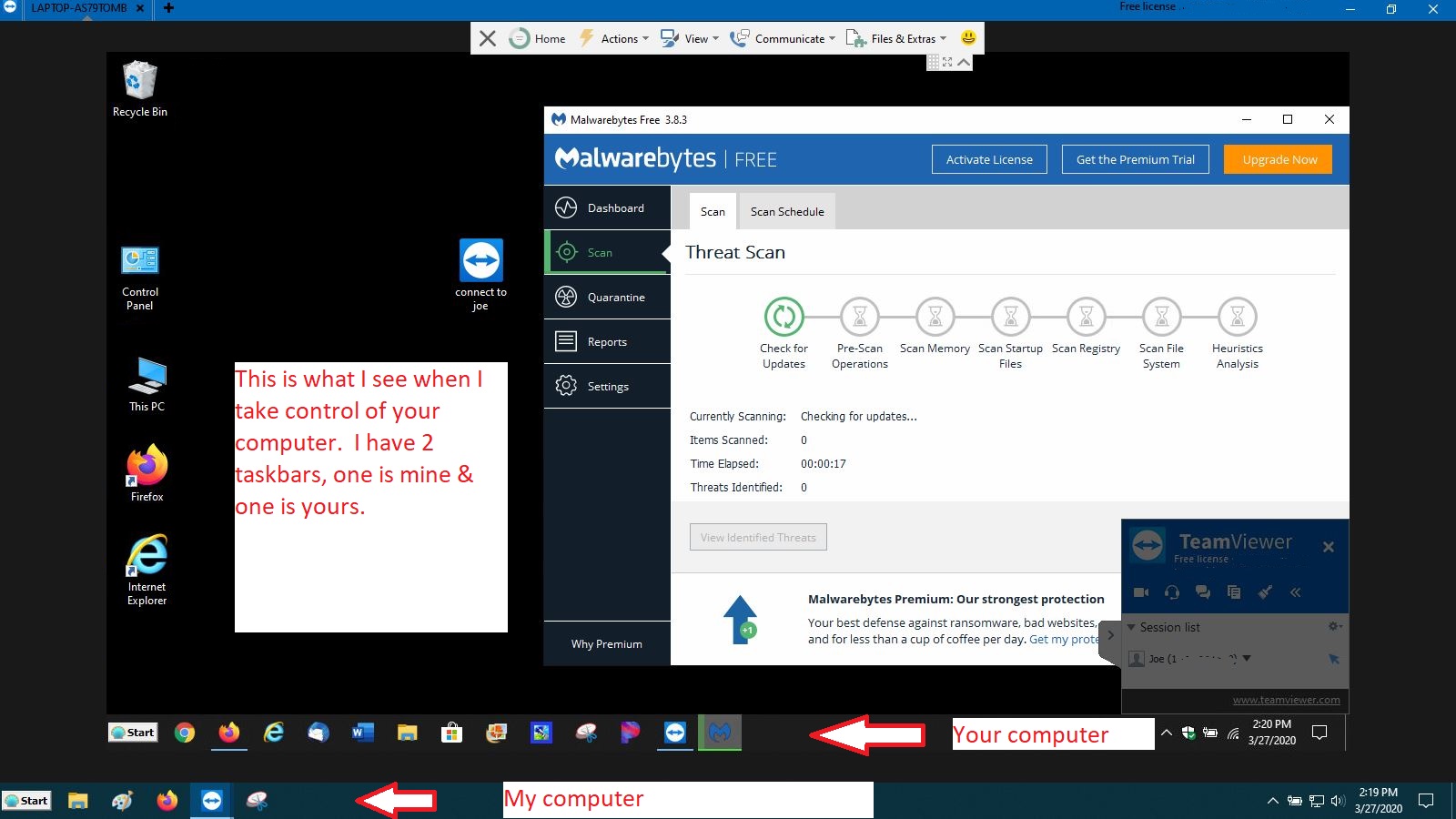This screenshot has height=819, width=1456.
Task: Open Word on the remote computer's taskbar
Action: point(362,733)
